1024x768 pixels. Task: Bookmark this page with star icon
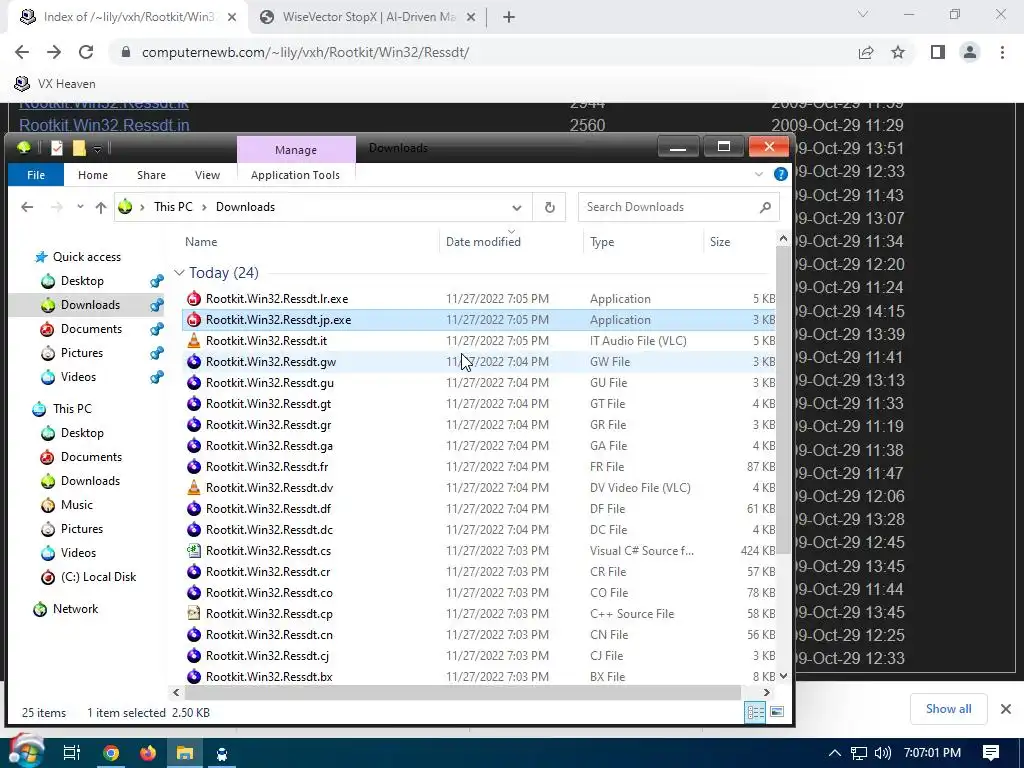pyautogui.click(x=898, y=52)
